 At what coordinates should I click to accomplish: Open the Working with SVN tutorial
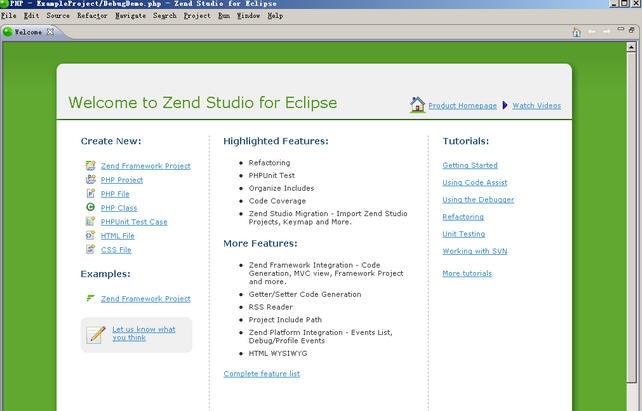point(475,251)
